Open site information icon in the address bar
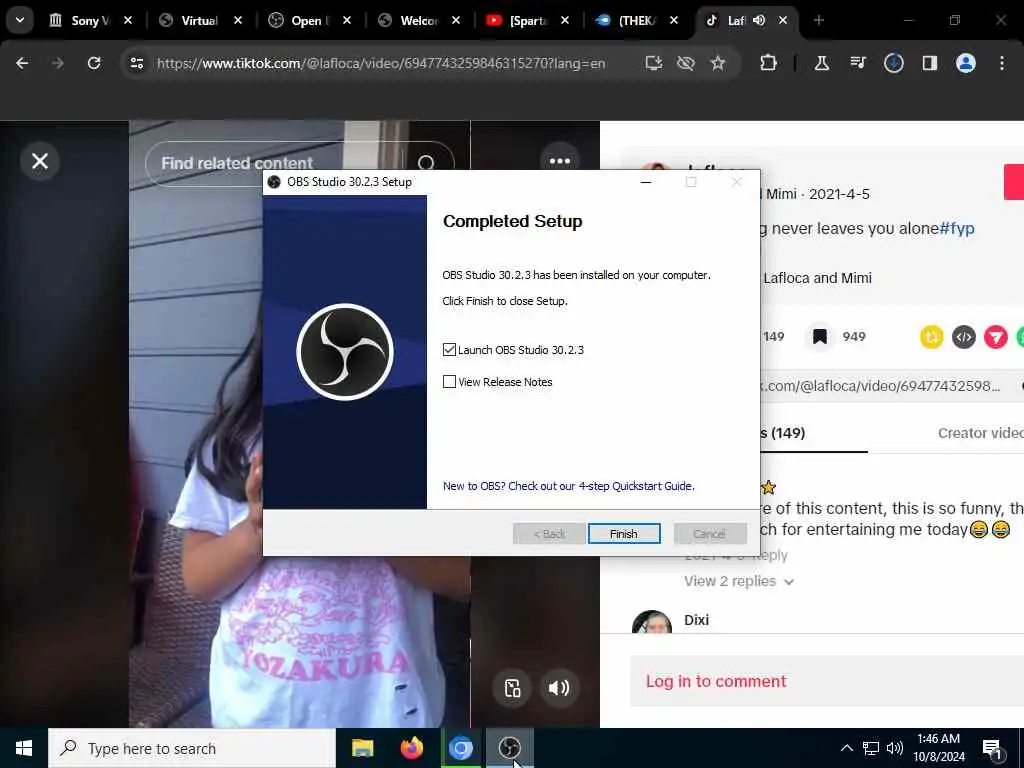The image size is (1024, 768). (136, 63)
